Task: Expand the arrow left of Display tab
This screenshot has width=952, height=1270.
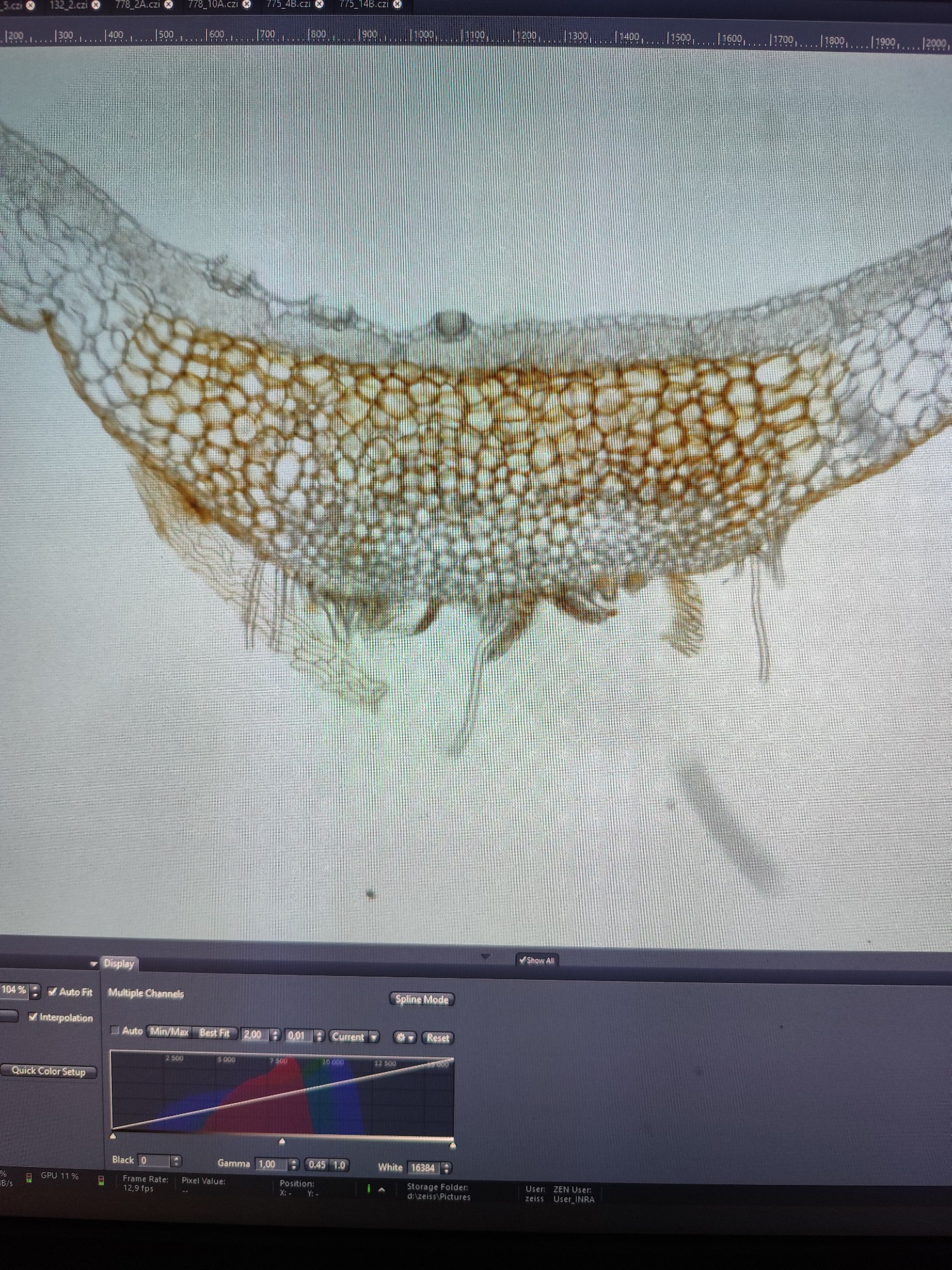Action: click(94, 964)
